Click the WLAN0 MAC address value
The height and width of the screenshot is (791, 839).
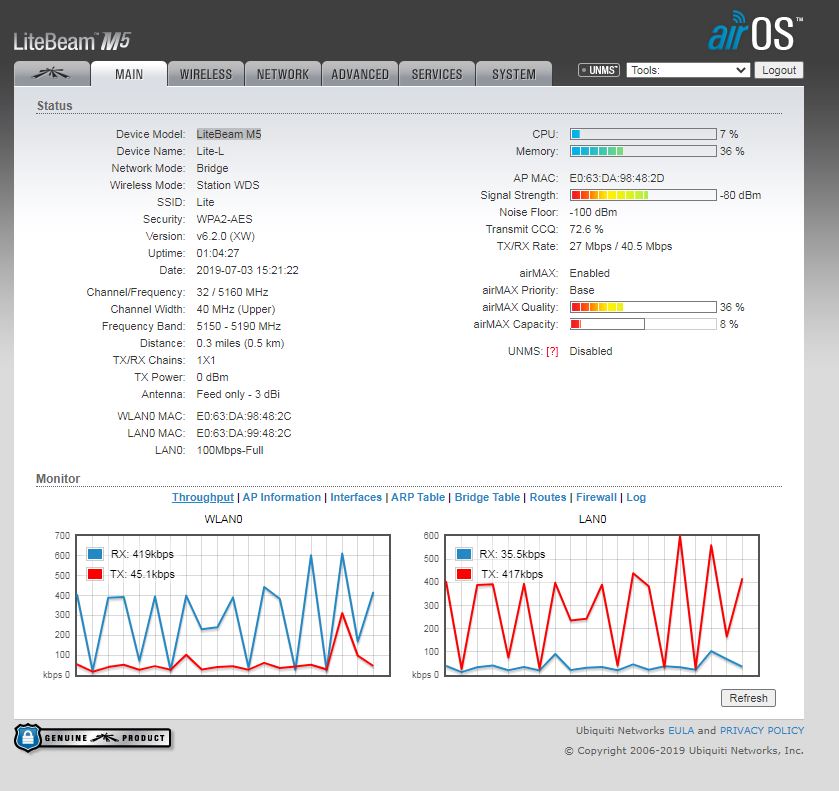tap(243, 416)
